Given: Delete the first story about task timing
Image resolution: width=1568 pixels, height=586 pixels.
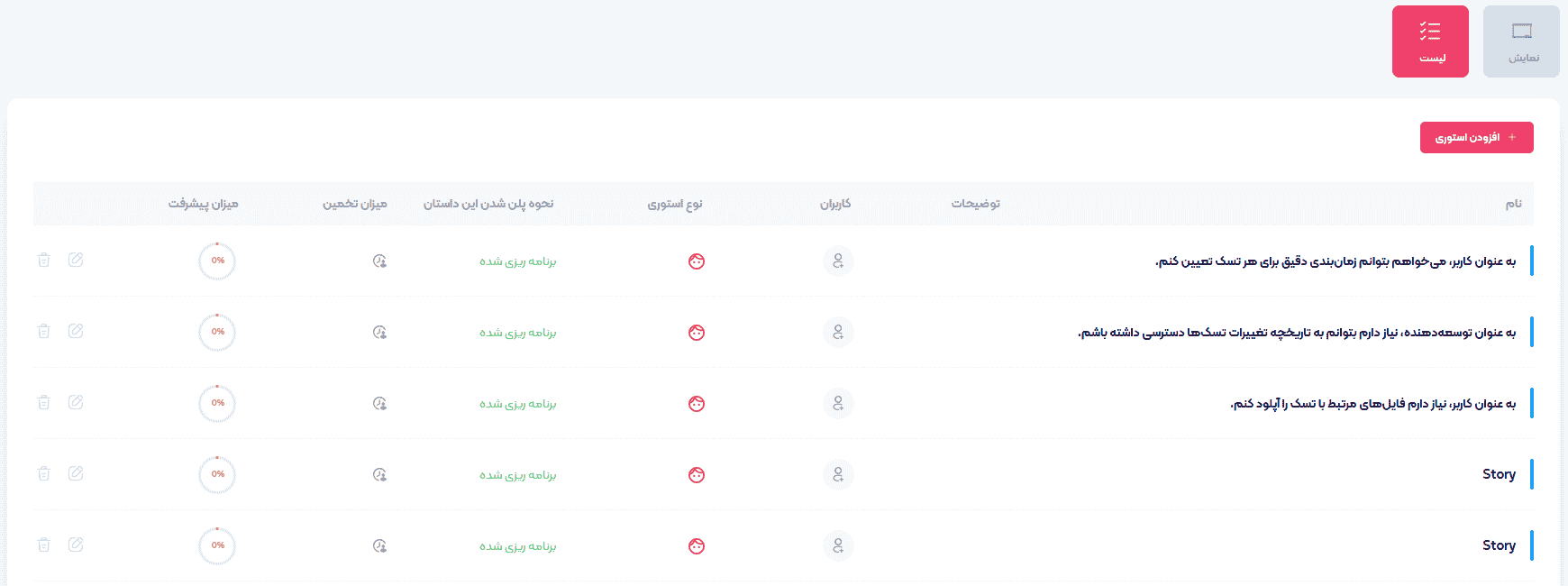Looking at the screenshot, I should tap(43, 260).
